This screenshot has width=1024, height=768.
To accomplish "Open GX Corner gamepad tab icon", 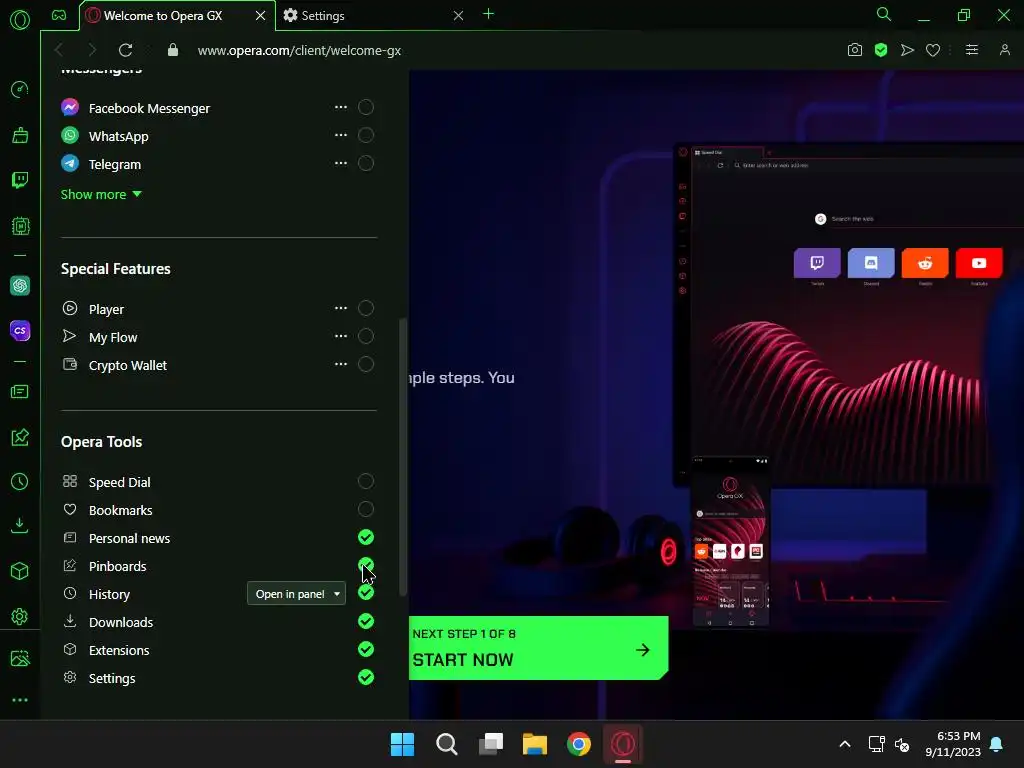I will (59, 15).
